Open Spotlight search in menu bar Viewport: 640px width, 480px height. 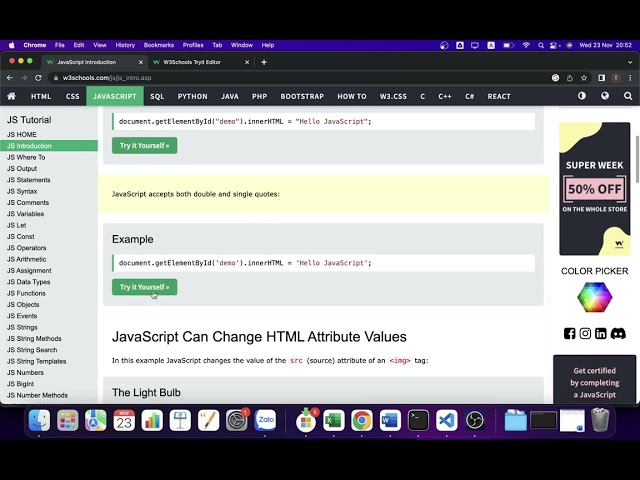(541, 45)
